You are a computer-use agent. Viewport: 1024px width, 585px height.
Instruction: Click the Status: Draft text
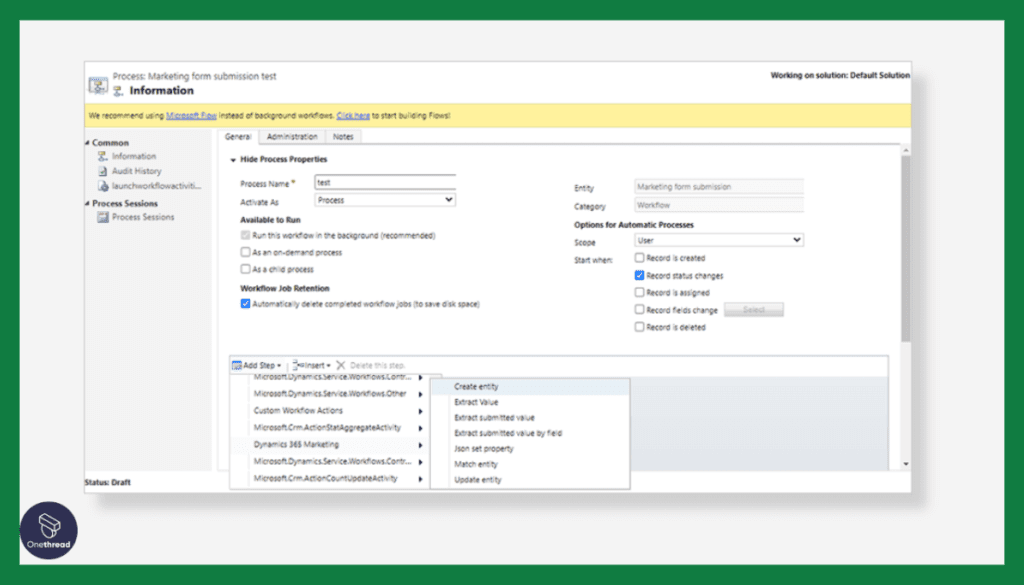click(108, 482)
